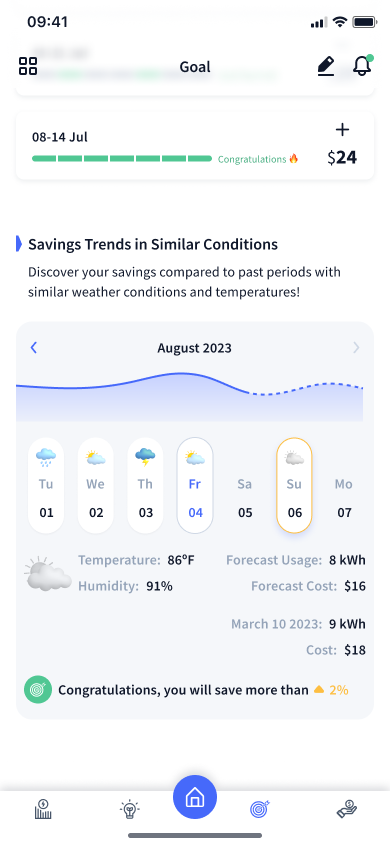Open the energy usage meter tab
Viewport: 390px width, 844px height.
click(43, 809)
